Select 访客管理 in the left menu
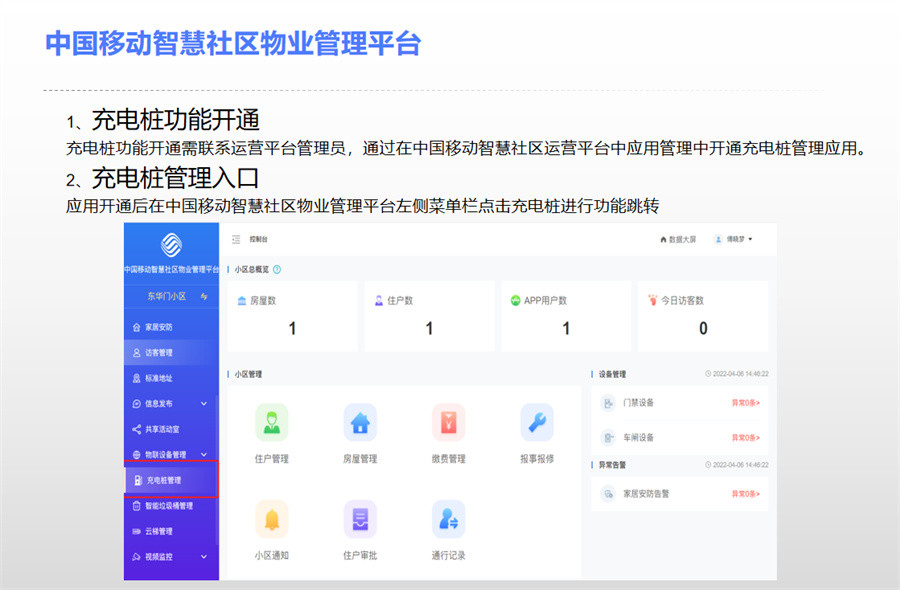Screen dimensions: 900x590 (171, 352)
